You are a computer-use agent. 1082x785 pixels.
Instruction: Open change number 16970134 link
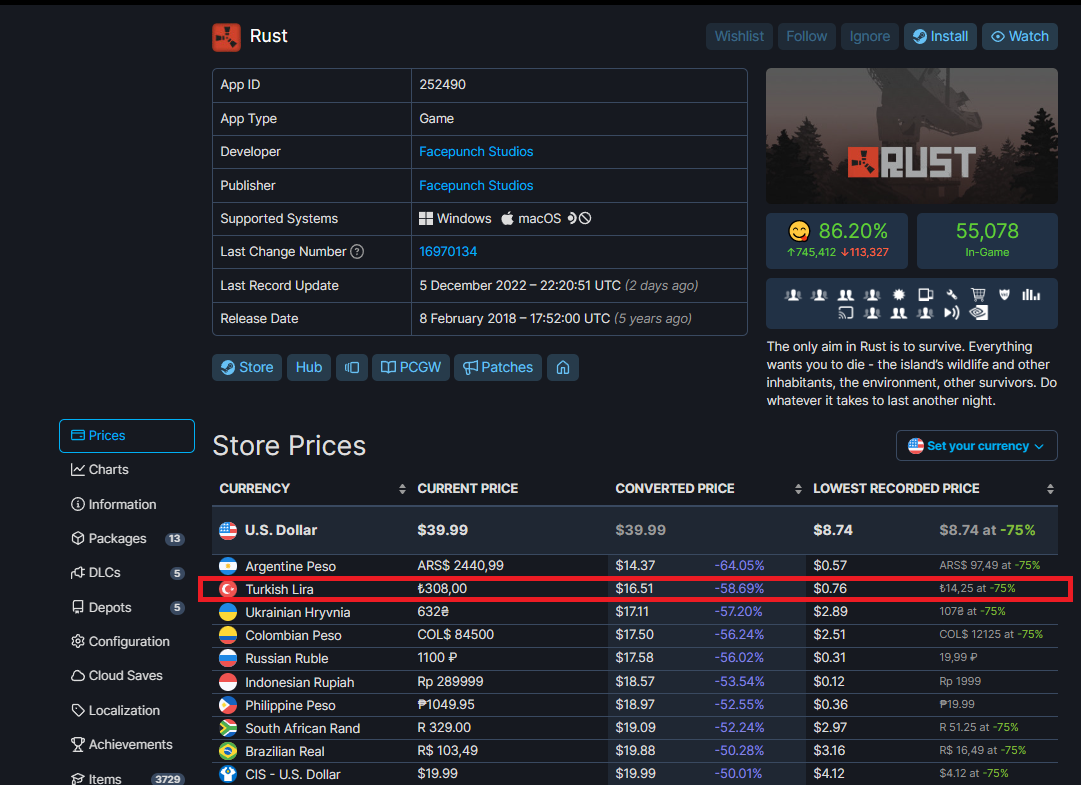(x=448, y=252)
